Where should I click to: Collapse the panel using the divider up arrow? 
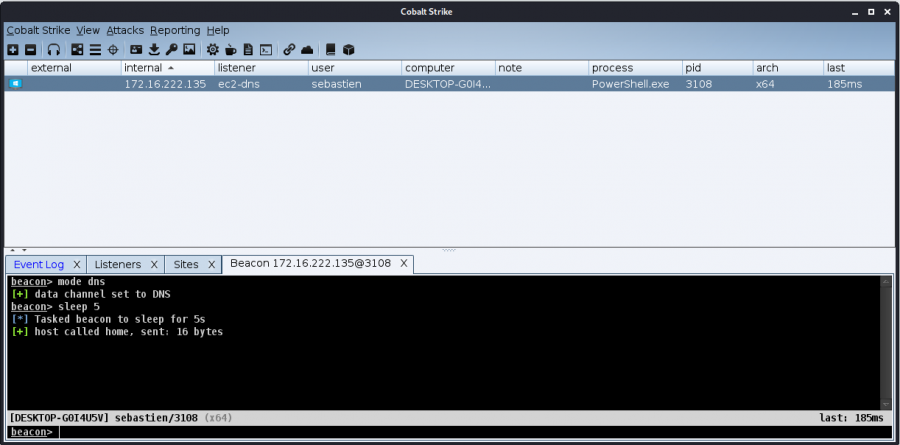(x=10, y=250)
